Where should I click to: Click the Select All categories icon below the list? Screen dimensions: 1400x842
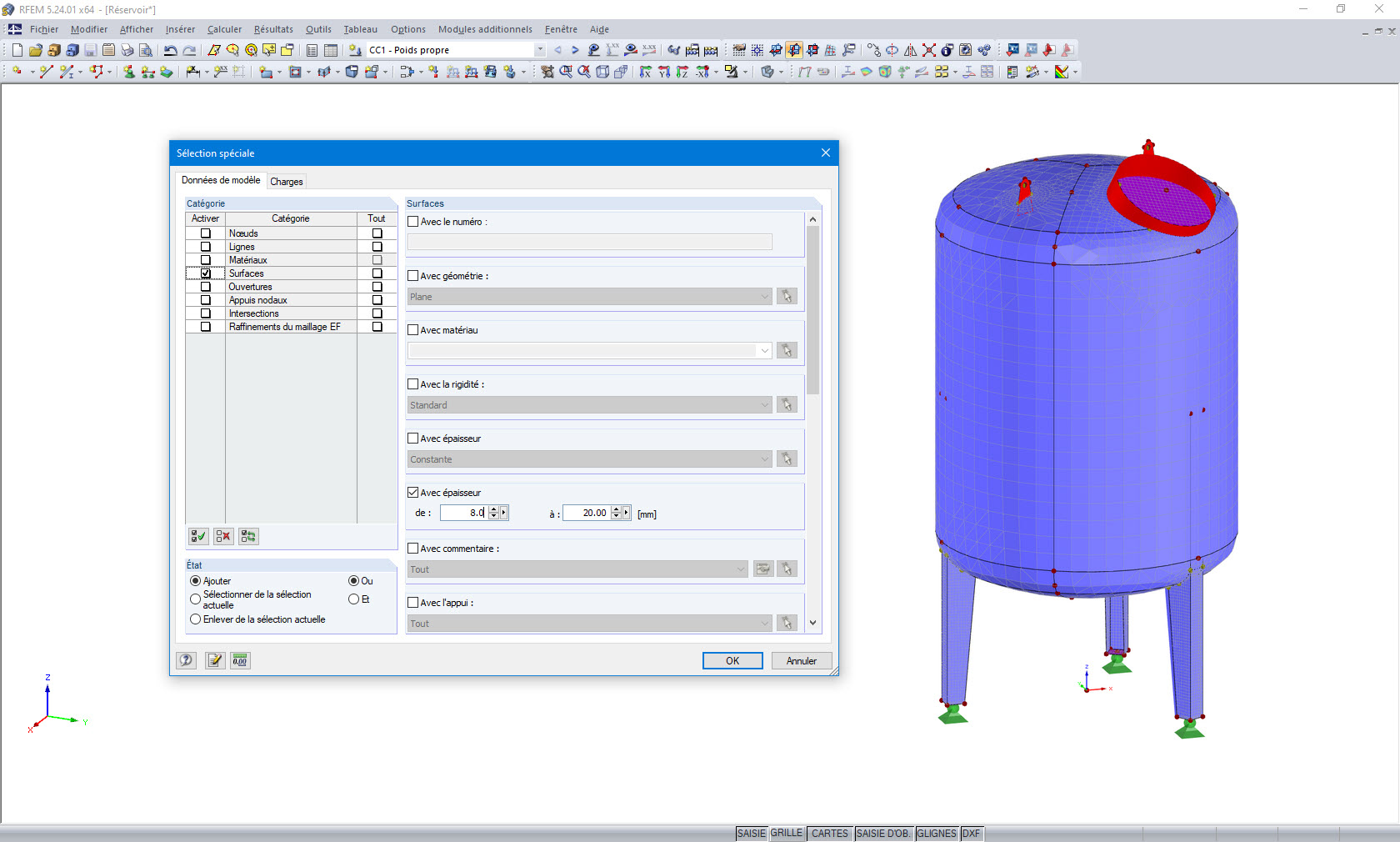pyautogui.click(x=197, y=536)
